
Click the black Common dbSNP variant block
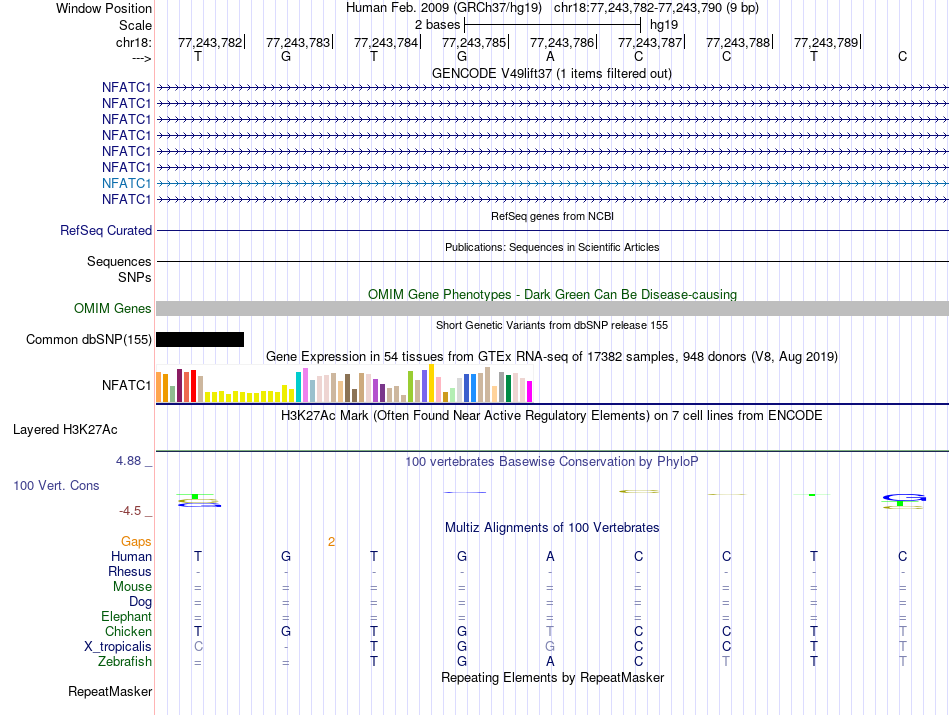coord(200,339)
